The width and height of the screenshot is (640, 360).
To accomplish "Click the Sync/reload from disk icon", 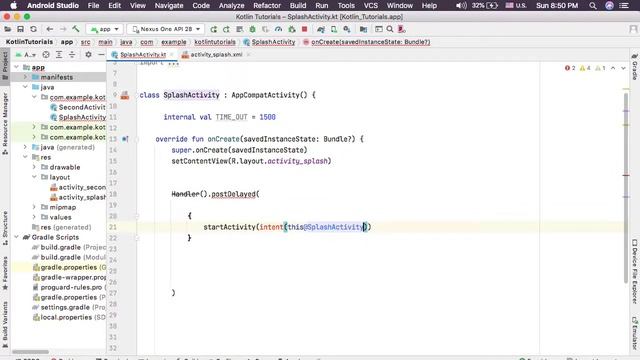I will tap(33, 29).
